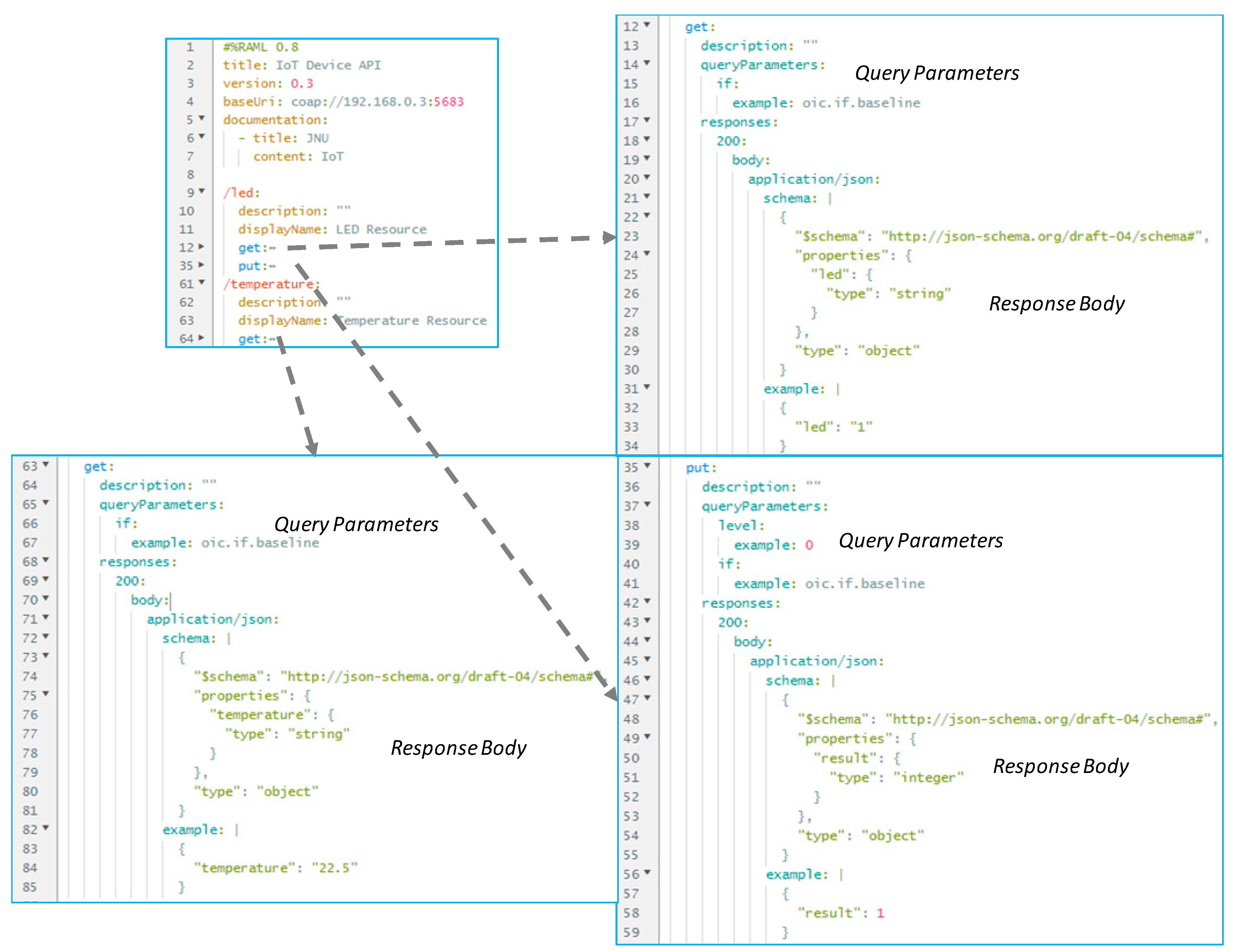This screenshot has height=952, width=1235.
Task: Click the temperature 22.5 example value
Action: click(x=335, y=868)
